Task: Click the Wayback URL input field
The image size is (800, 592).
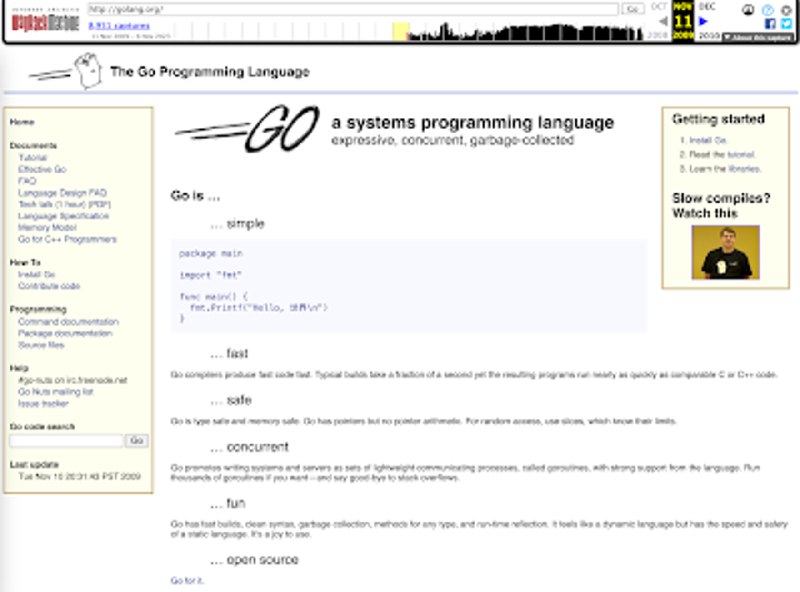Action: click(352, 9)
